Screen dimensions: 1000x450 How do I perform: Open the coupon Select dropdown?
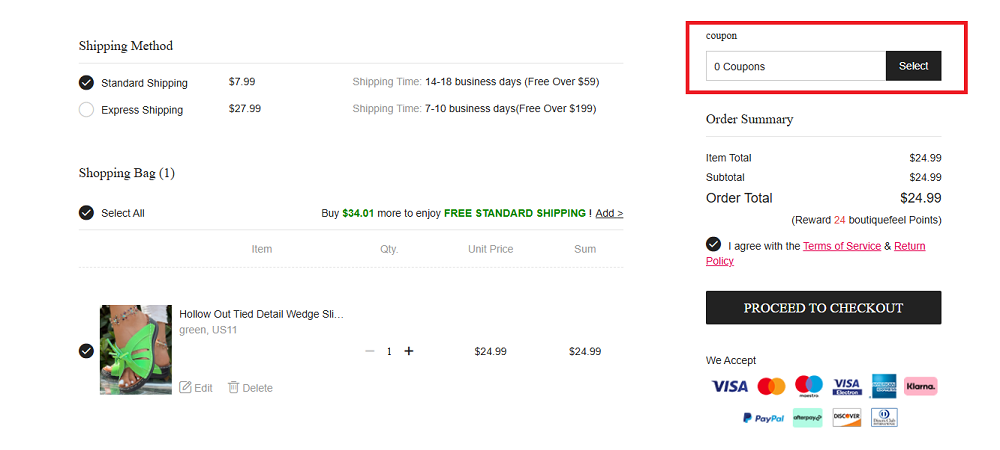(913, 66)
